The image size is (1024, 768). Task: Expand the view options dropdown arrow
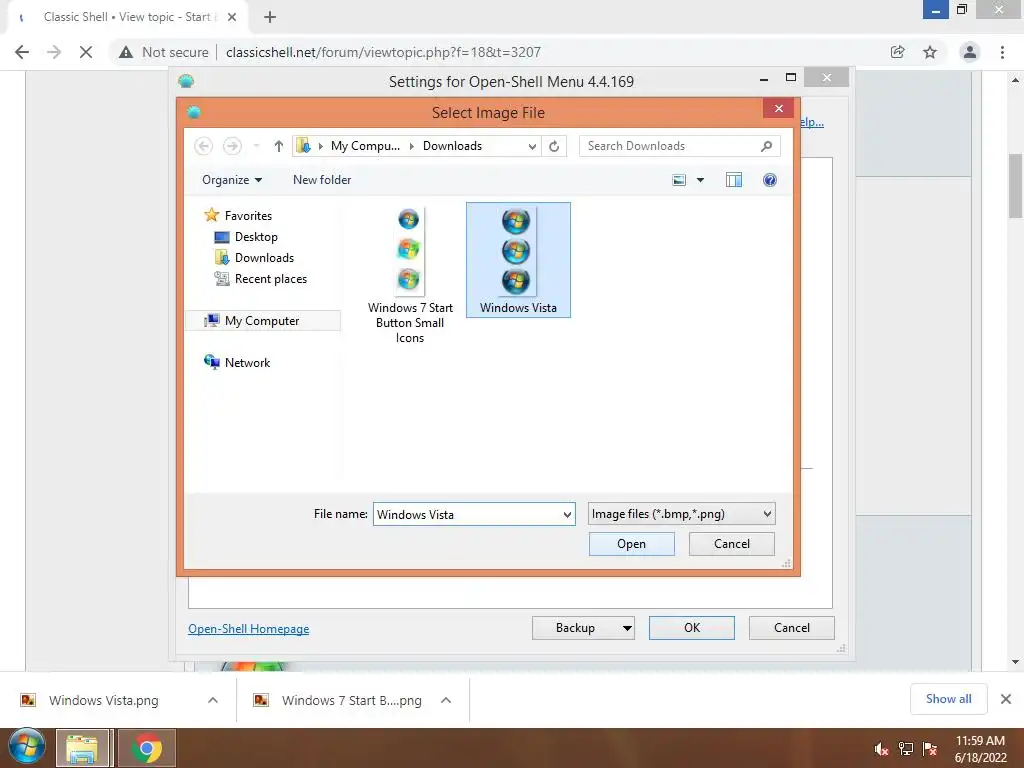[x=700, y=180]
